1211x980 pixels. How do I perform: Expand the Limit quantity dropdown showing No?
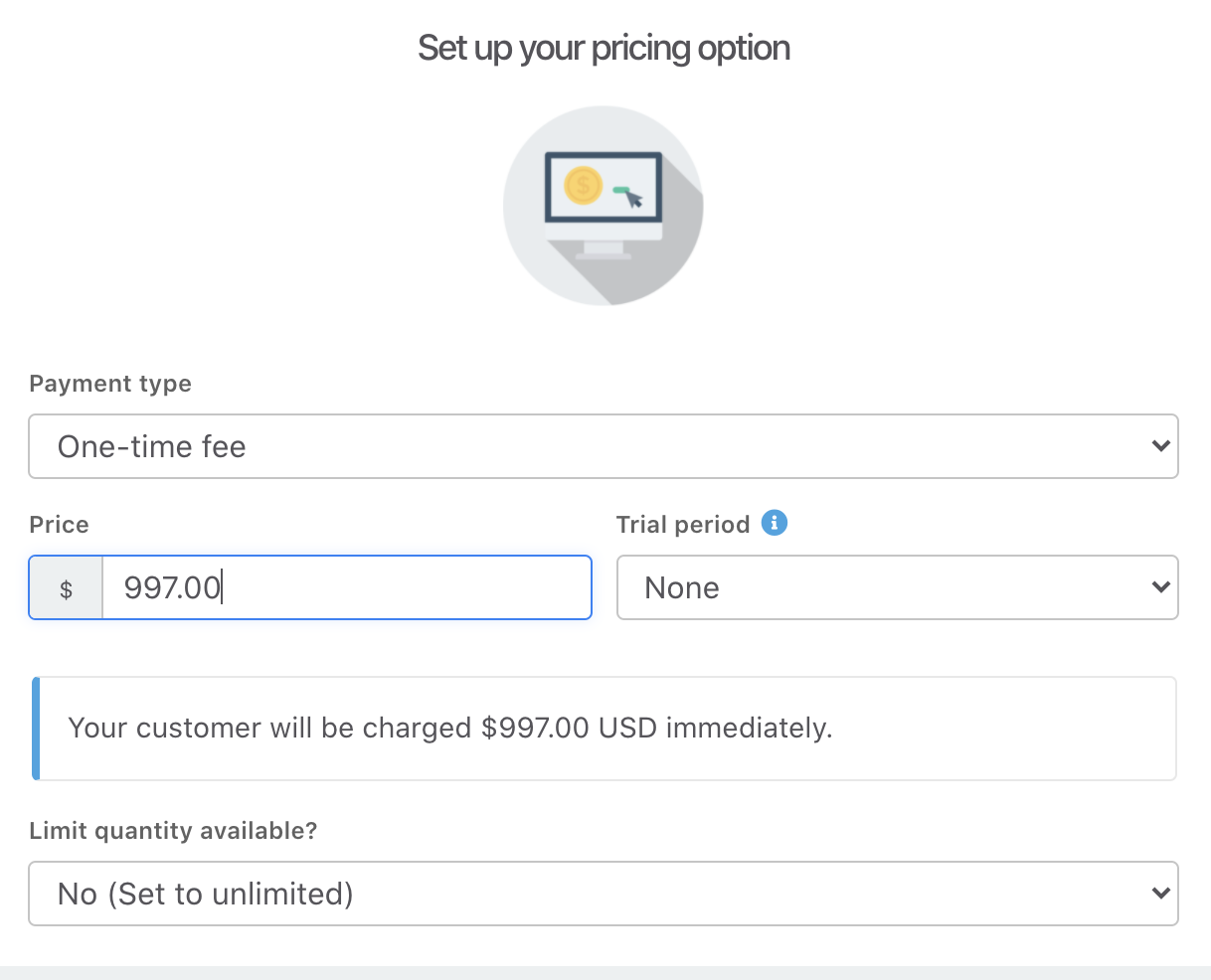coord(603,894)
